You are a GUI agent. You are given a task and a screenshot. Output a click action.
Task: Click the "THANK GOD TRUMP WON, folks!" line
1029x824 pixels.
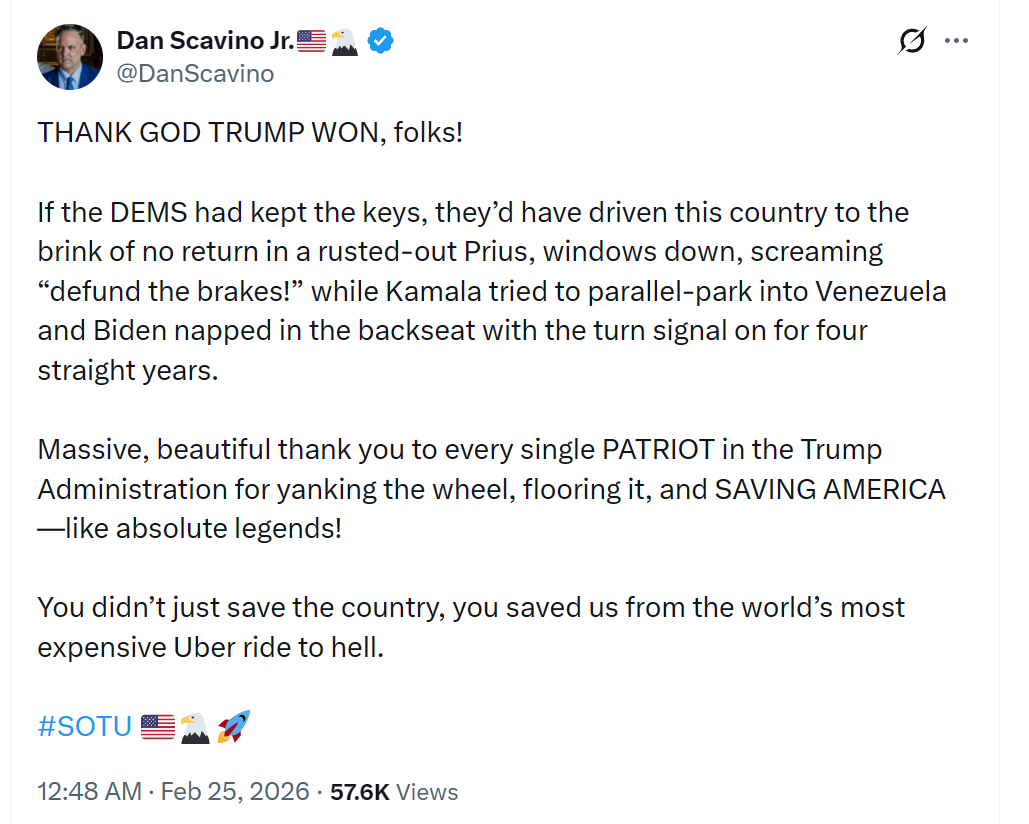pos(250,133)
